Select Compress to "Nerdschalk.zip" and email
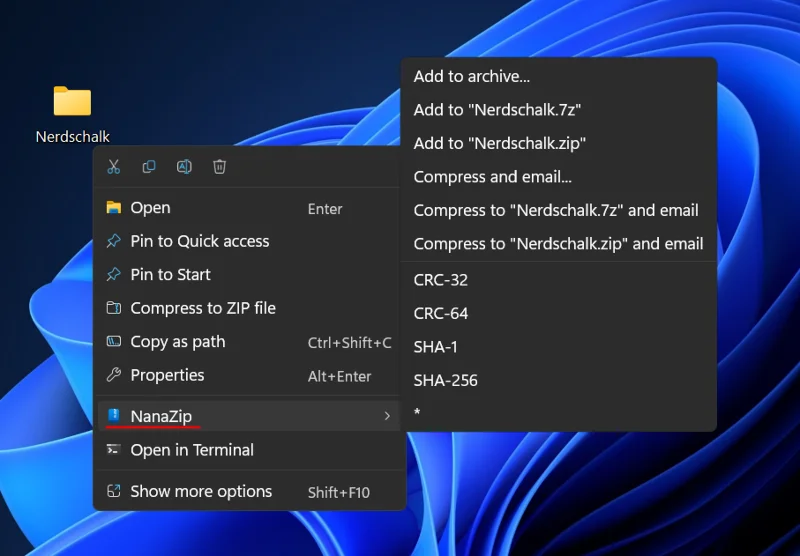 point(559,244)
